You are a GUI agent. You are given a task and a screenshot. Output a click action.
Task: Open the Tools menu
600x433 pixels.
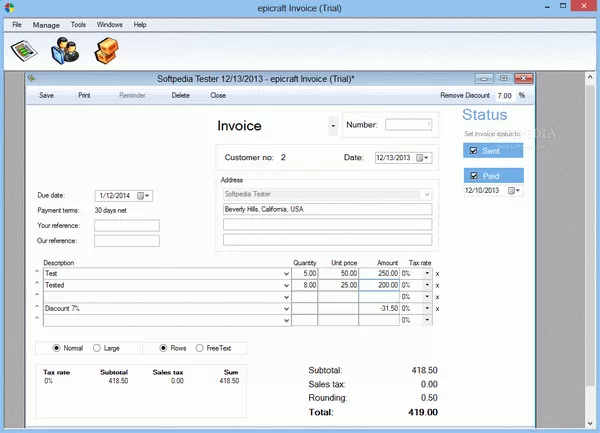(x=78, y=24)
